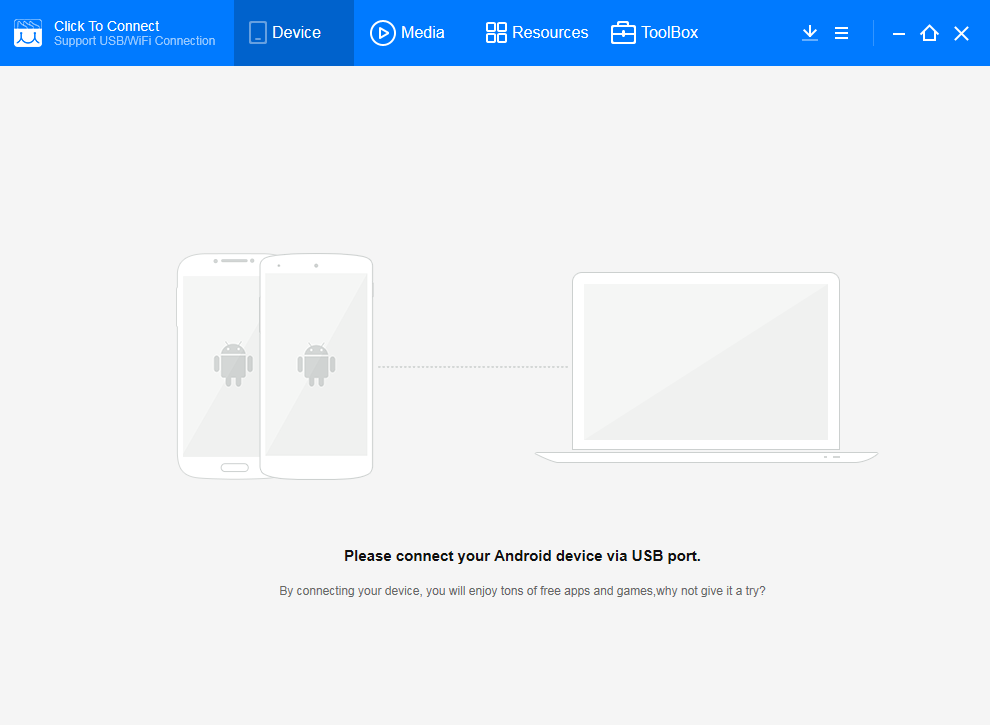Screen dimensions: 990x725
Task: Click 'Please connect your Android device via USB port.'
Action: 522,556
